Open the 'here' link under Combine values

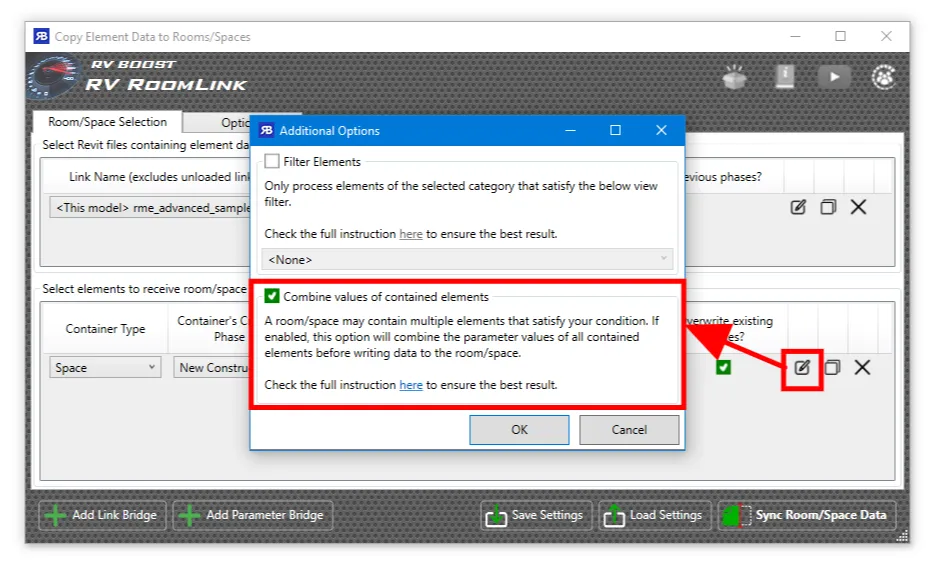tap(411, 384)
